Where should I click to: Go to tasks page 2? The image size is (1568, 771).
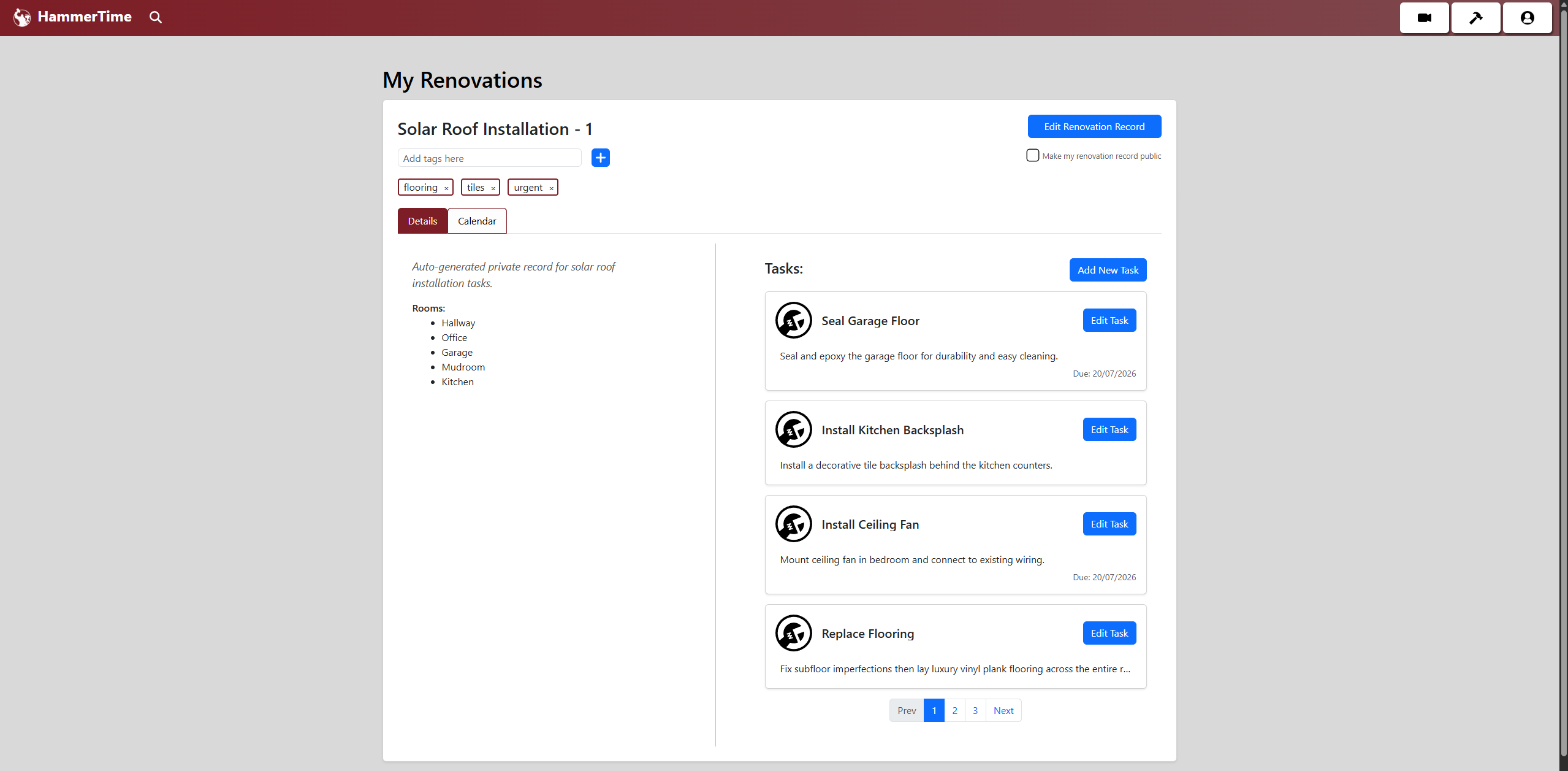tap(954, 710)
